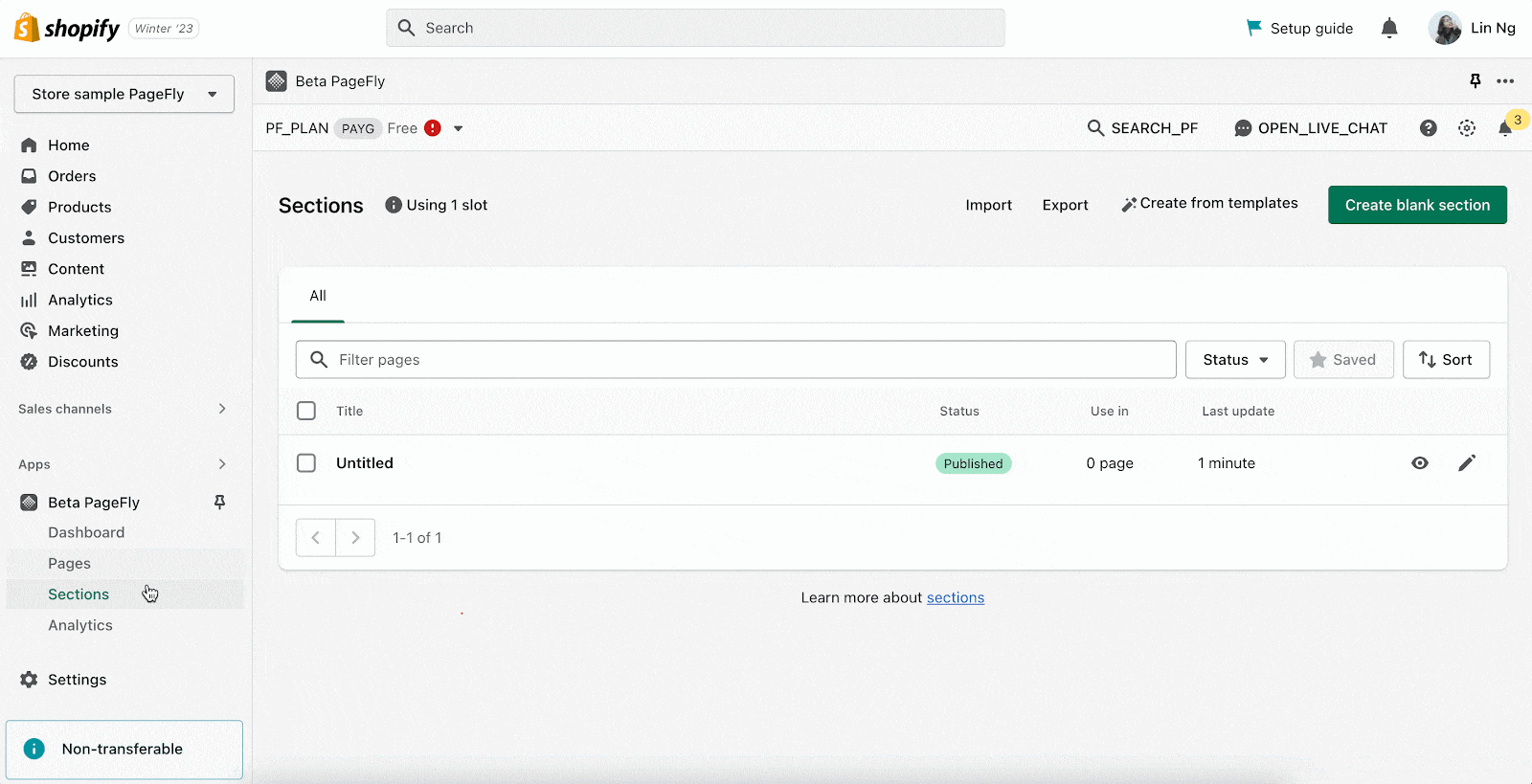Open the PageFly help question icon

click(1428, 128)
